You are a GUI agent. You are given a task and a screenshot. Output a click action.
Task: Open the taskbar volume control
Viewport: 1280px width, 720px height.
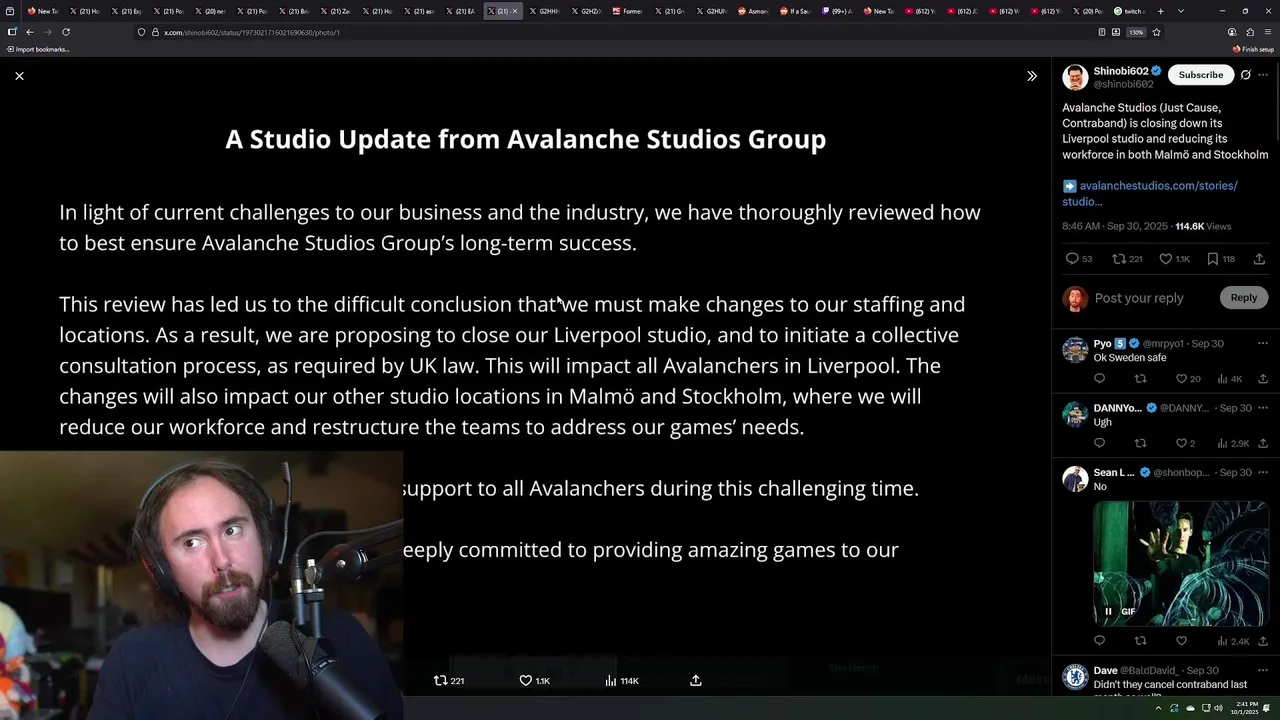pyautogui.click(x=1217, y=708)
